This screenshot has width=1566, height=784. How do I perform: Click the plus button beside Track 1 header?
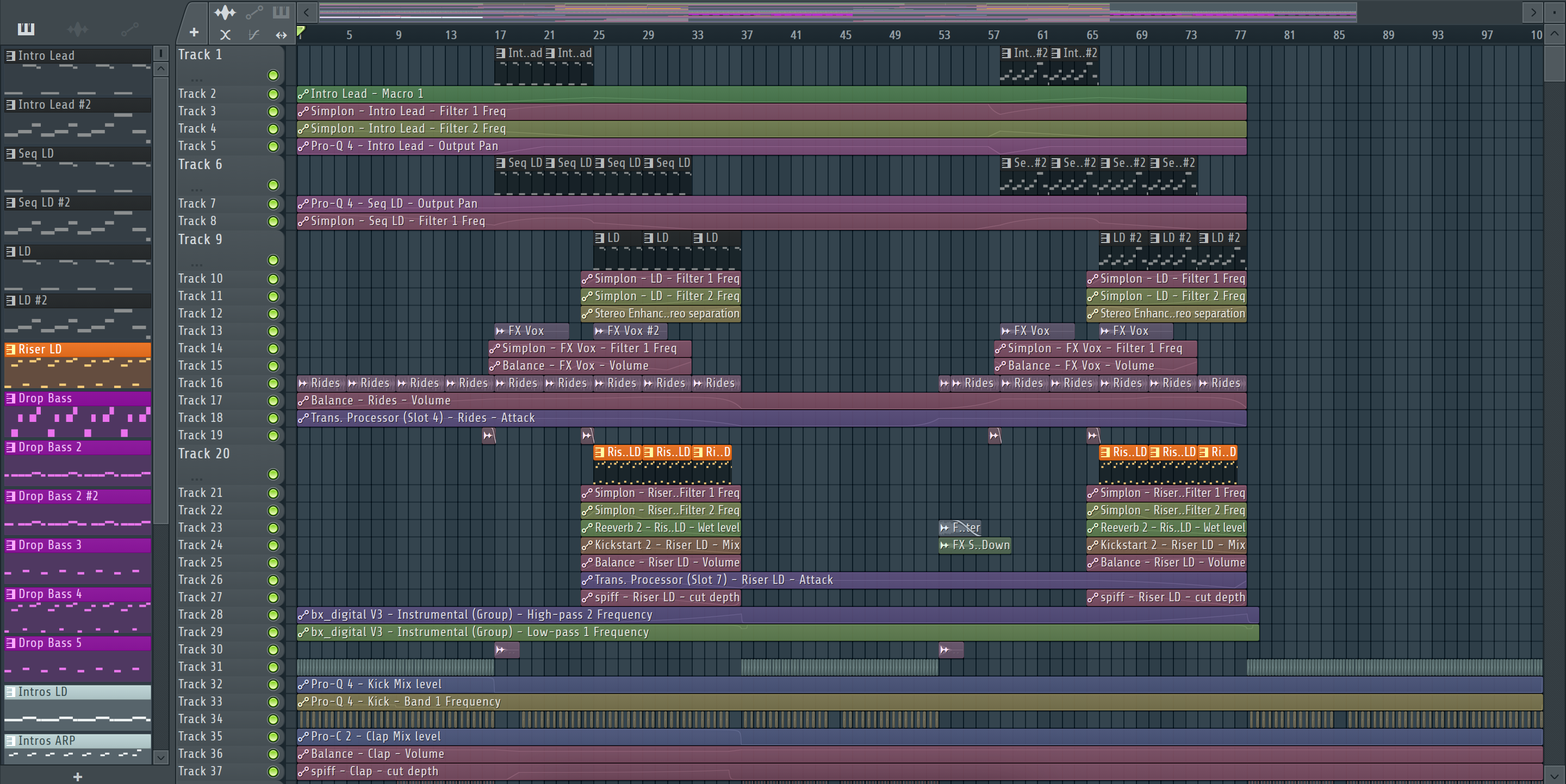click(194, 32)
